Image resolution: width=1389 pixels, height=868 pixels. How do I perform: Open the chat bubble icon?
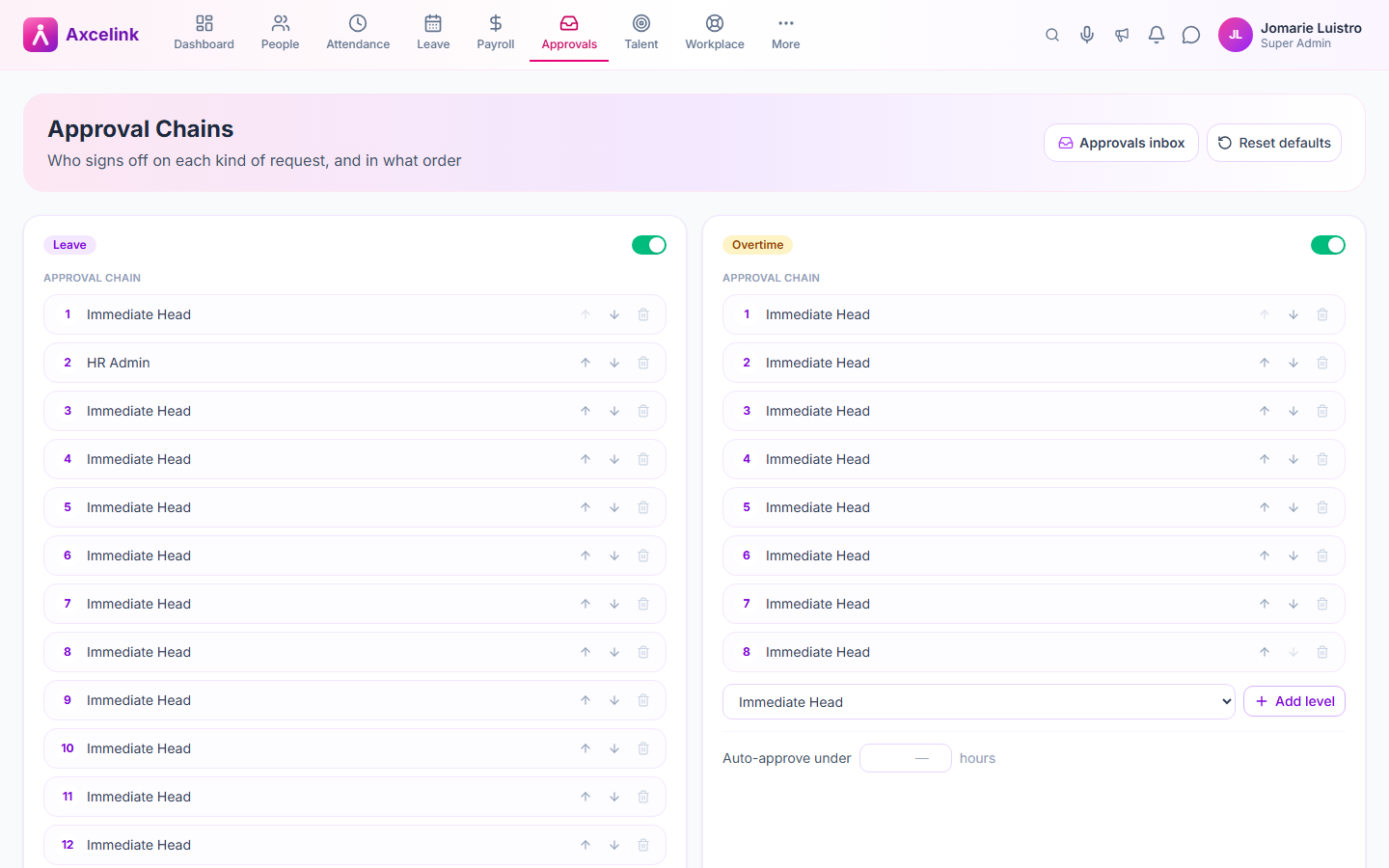coord(1191,35)
